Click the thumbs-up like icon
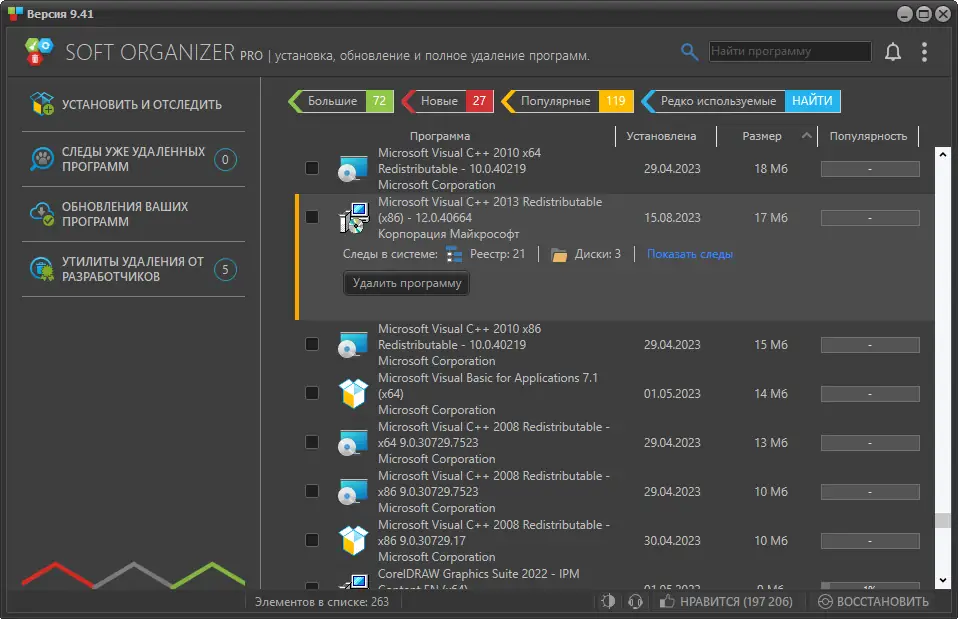This screenshot has height=619, width=958. coord(667,601)
